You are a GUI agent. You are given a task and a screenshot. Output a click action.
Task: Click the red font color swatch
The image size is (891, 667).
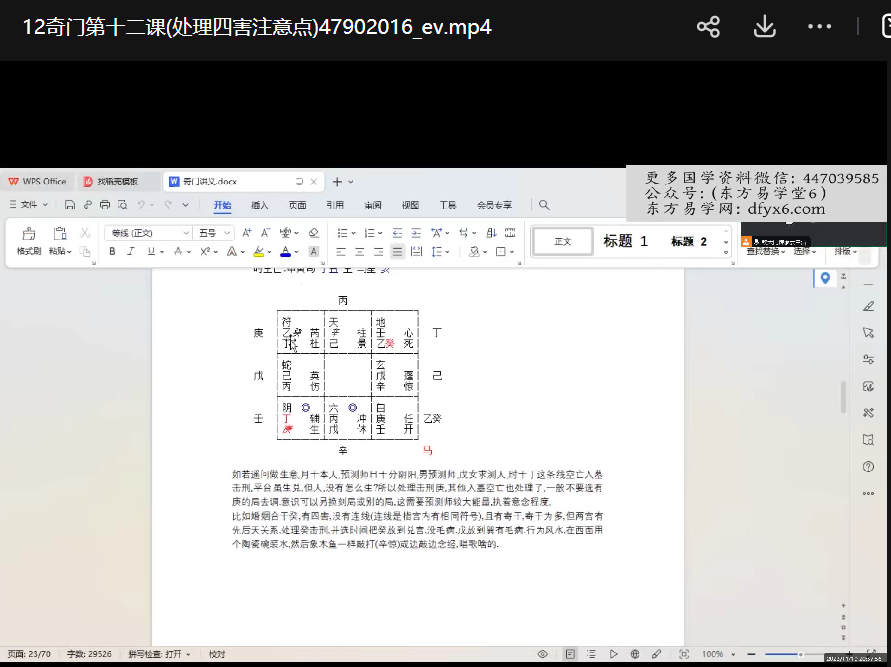coord(285,252)
